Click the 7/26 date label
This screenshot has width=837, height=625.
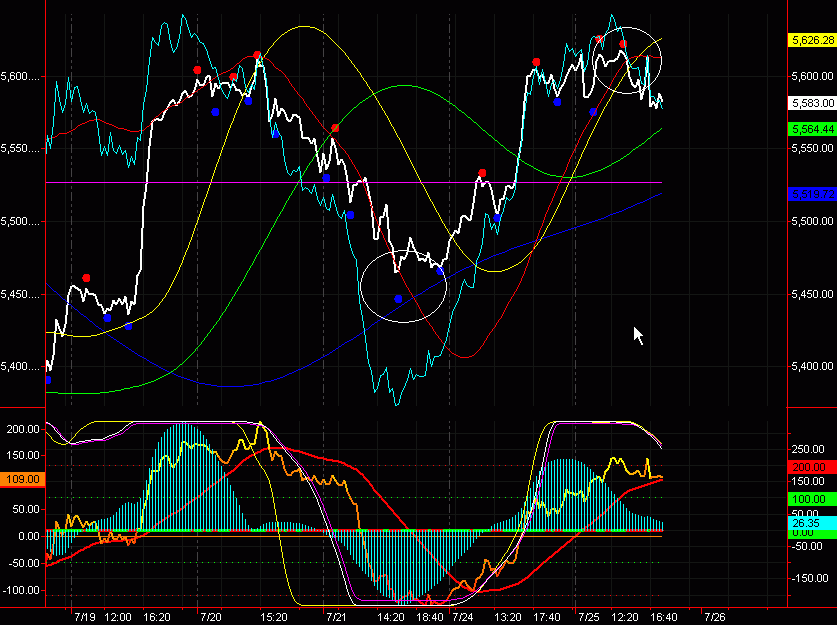click(x=715, y=617)
